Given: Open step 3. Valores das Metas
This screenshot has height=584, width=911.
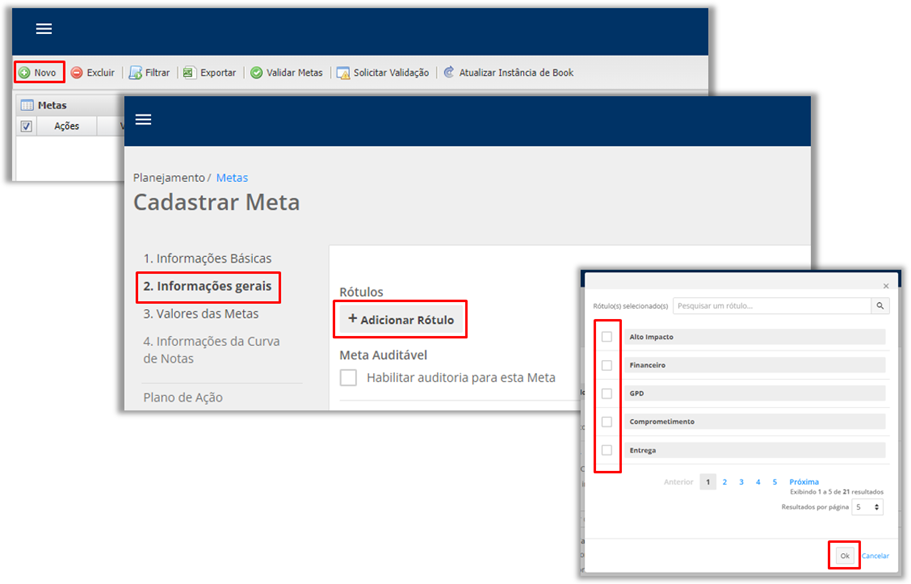Looking at the screenshot, I should click(200, 314).
